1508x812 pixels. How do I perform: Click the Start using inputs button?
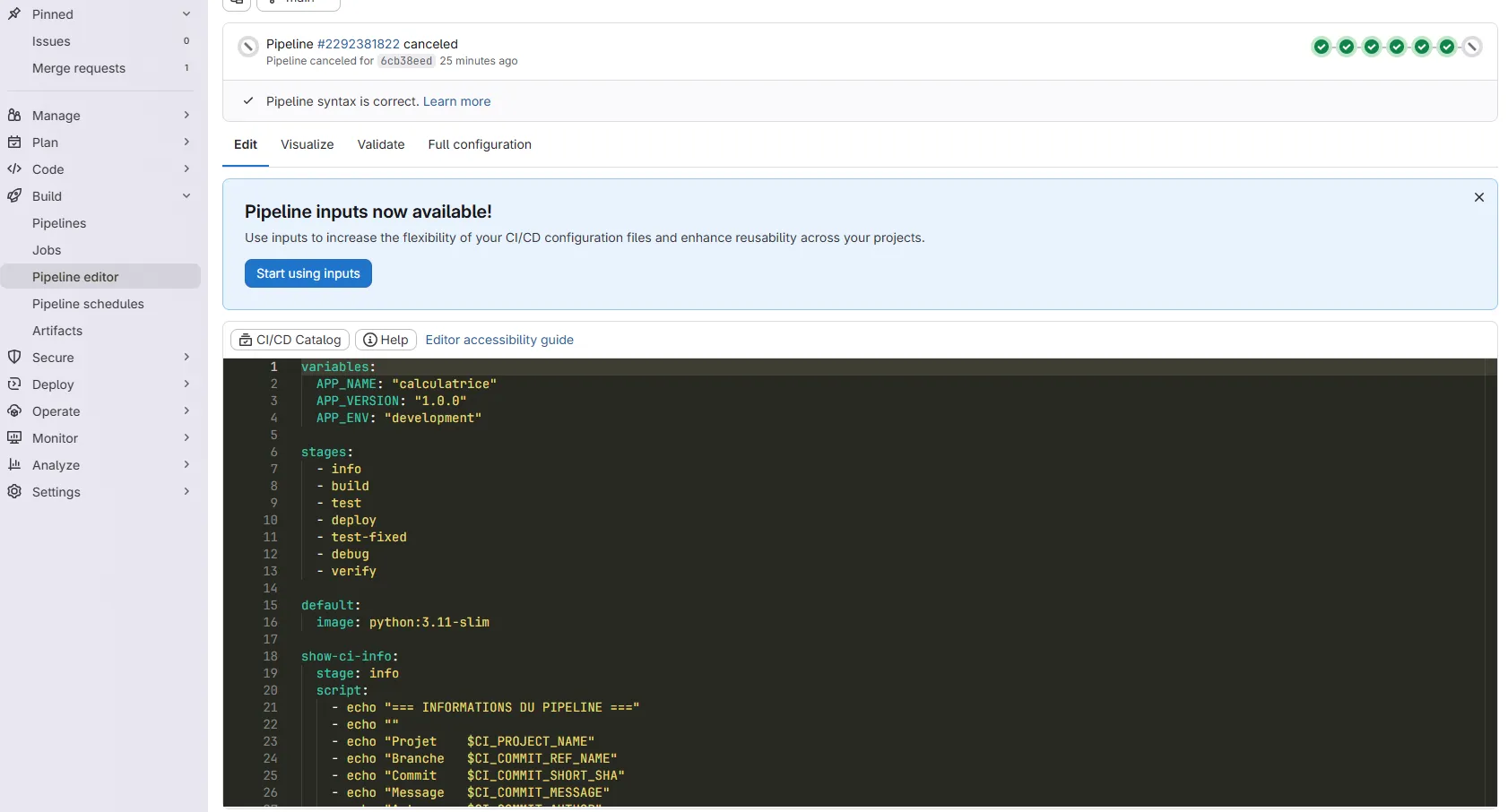[x=308, y=273]
